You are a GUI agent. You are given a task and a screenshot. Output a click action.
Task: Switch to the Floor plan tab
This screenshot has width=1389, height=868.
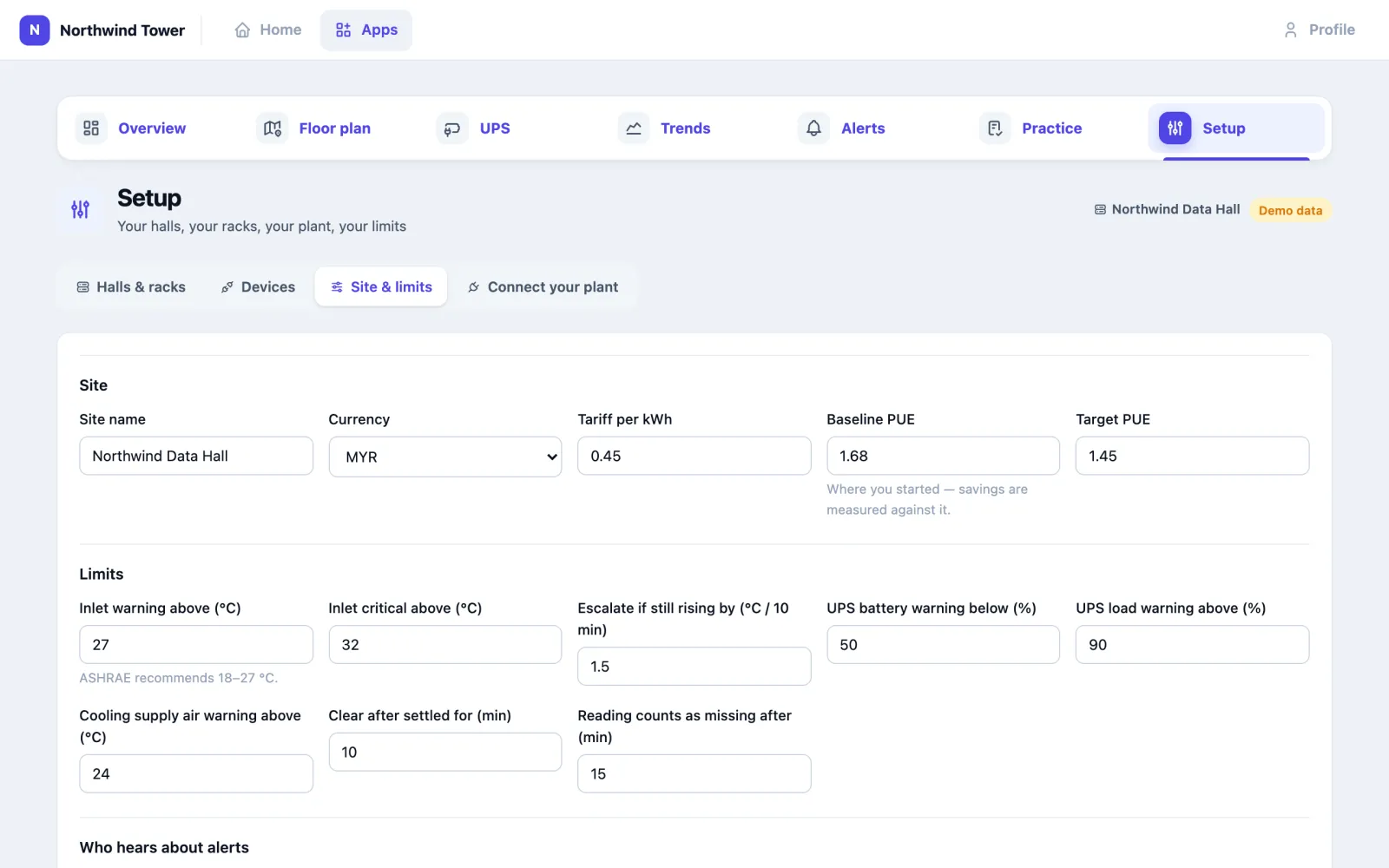(335, 128)
